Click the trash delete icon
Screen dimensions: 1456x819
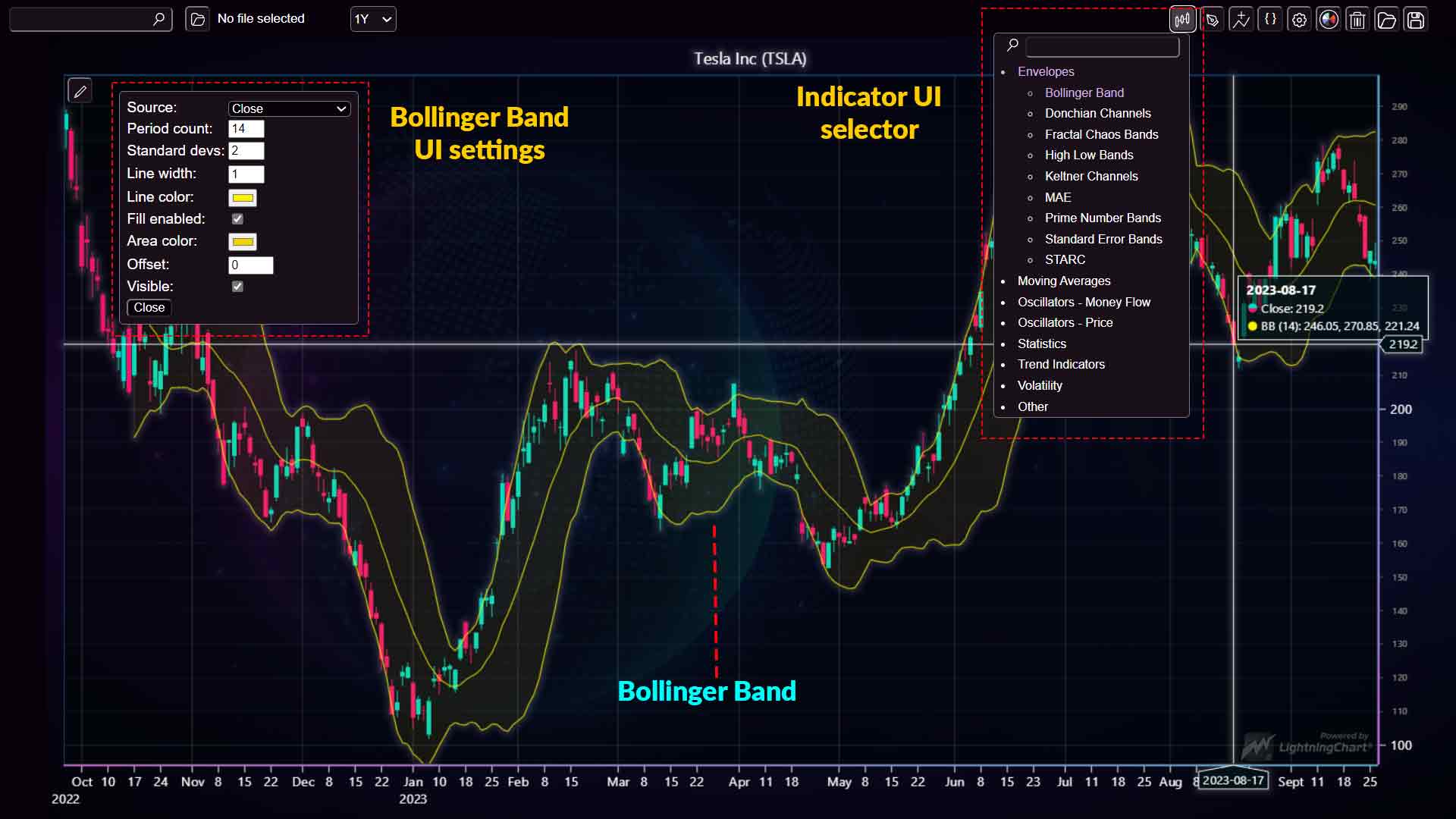coord(1357,19)
